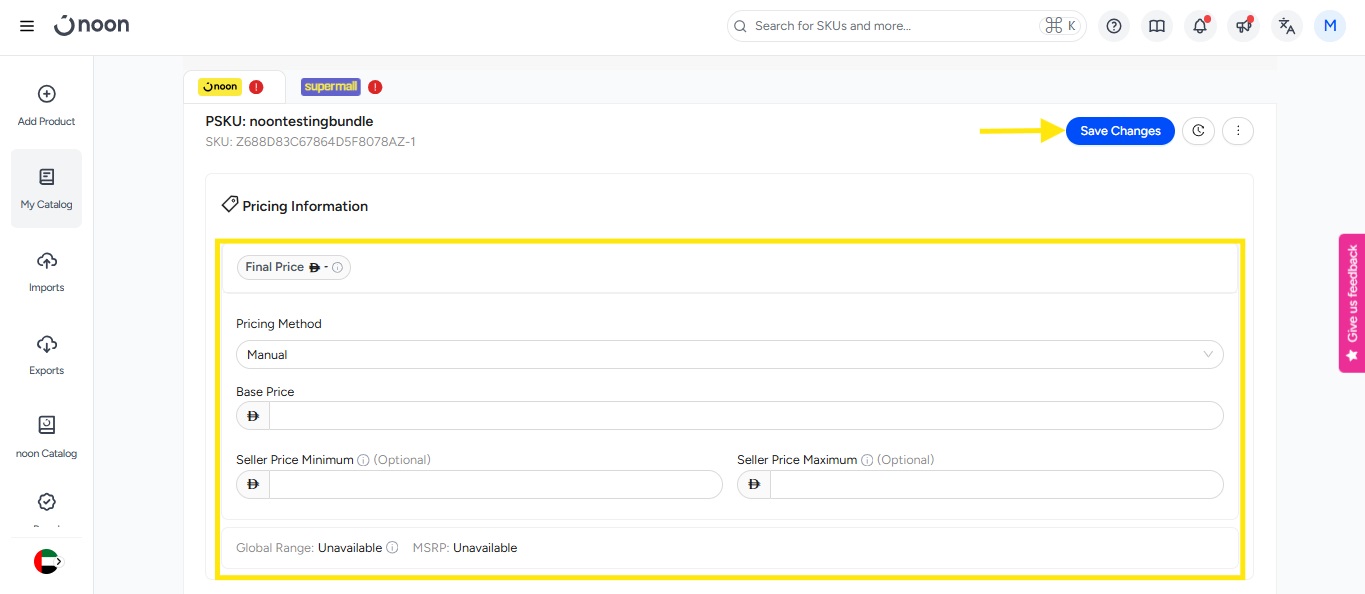Open the language translation icon
The height and width of the screenshot is (594, 1365).
point(1287,26)
